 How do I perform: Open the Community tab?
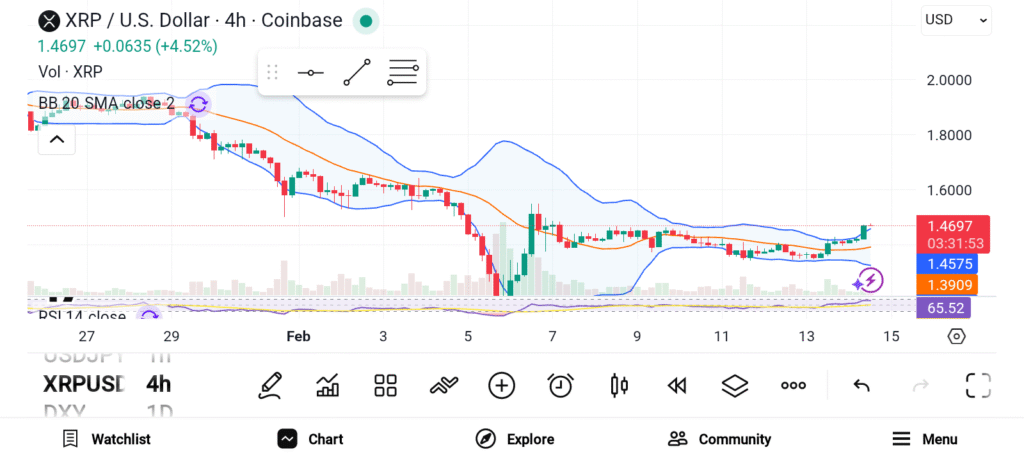720,439
